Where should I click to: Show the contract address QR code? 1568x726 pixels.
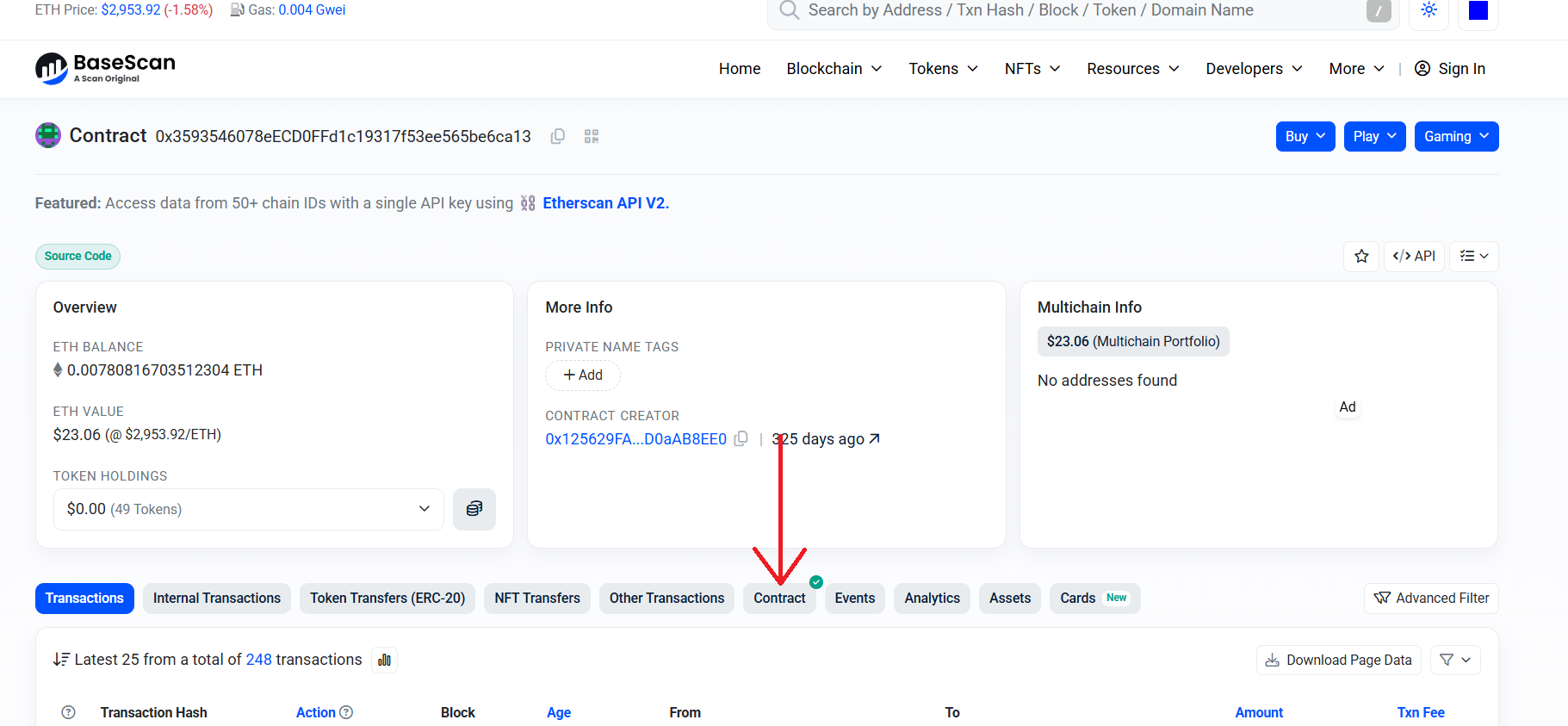coord(592,136)
